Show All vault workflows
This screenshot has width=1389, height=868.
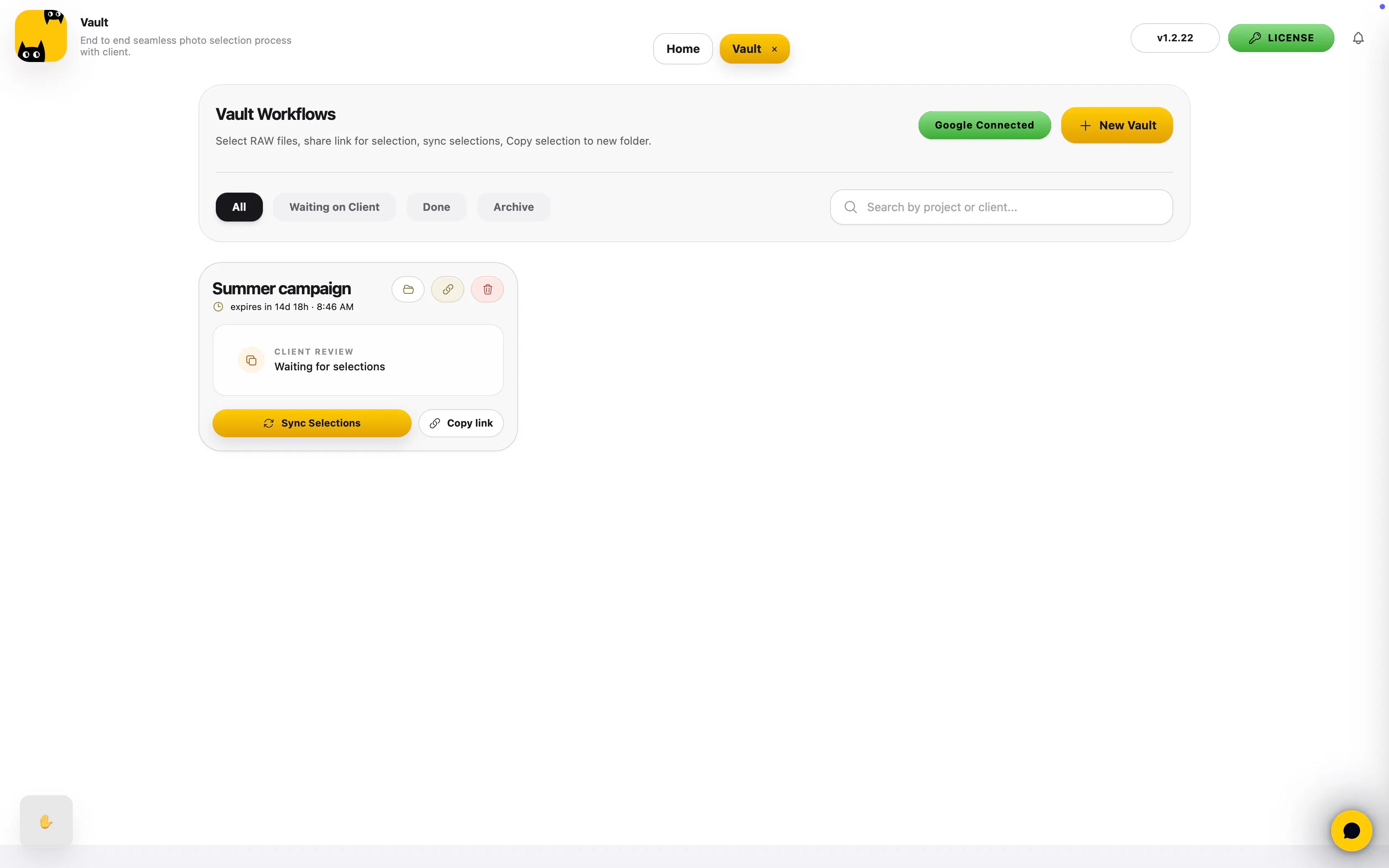[x=239, y=207]
